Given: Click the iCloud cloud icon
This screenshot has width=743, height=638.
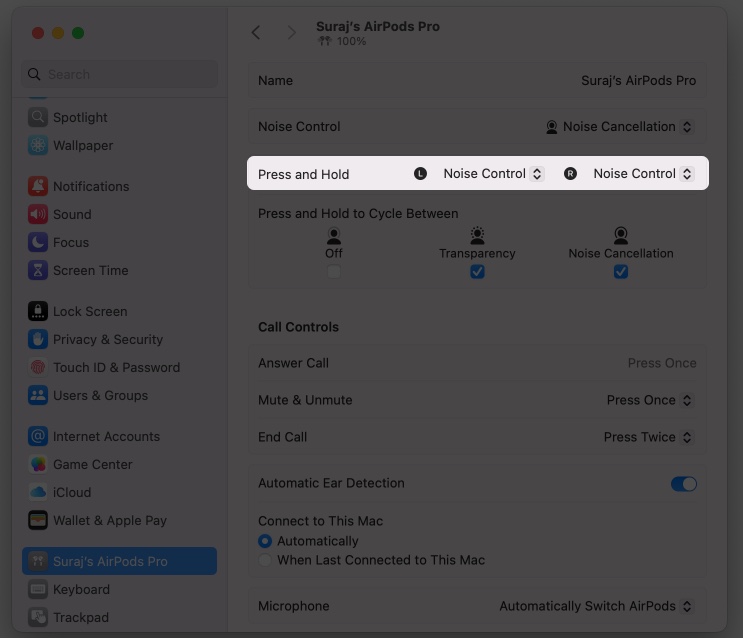Looking at the screenshot, I should point(37,492).
